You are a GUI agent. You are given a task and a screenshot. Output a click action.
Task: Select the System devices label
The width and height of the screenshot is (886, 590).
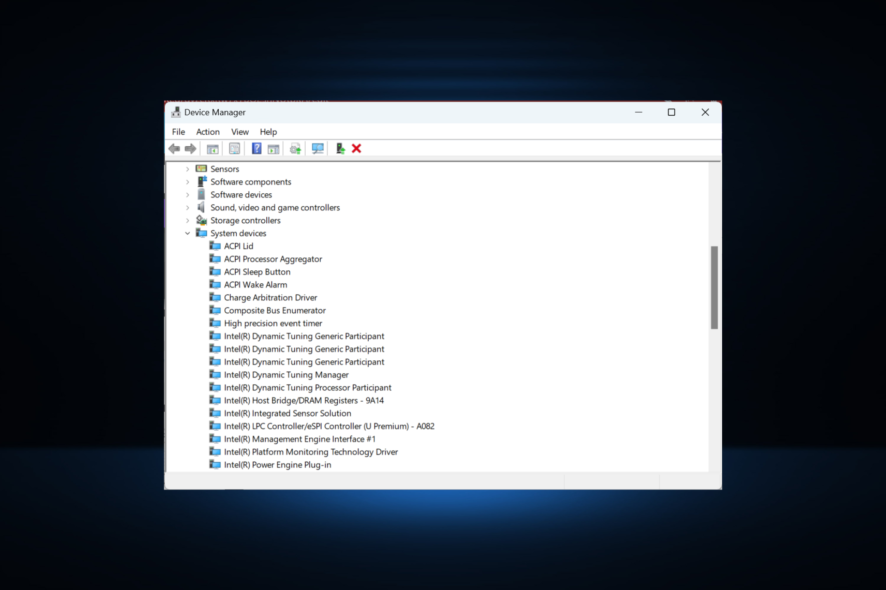pos(238,233)
